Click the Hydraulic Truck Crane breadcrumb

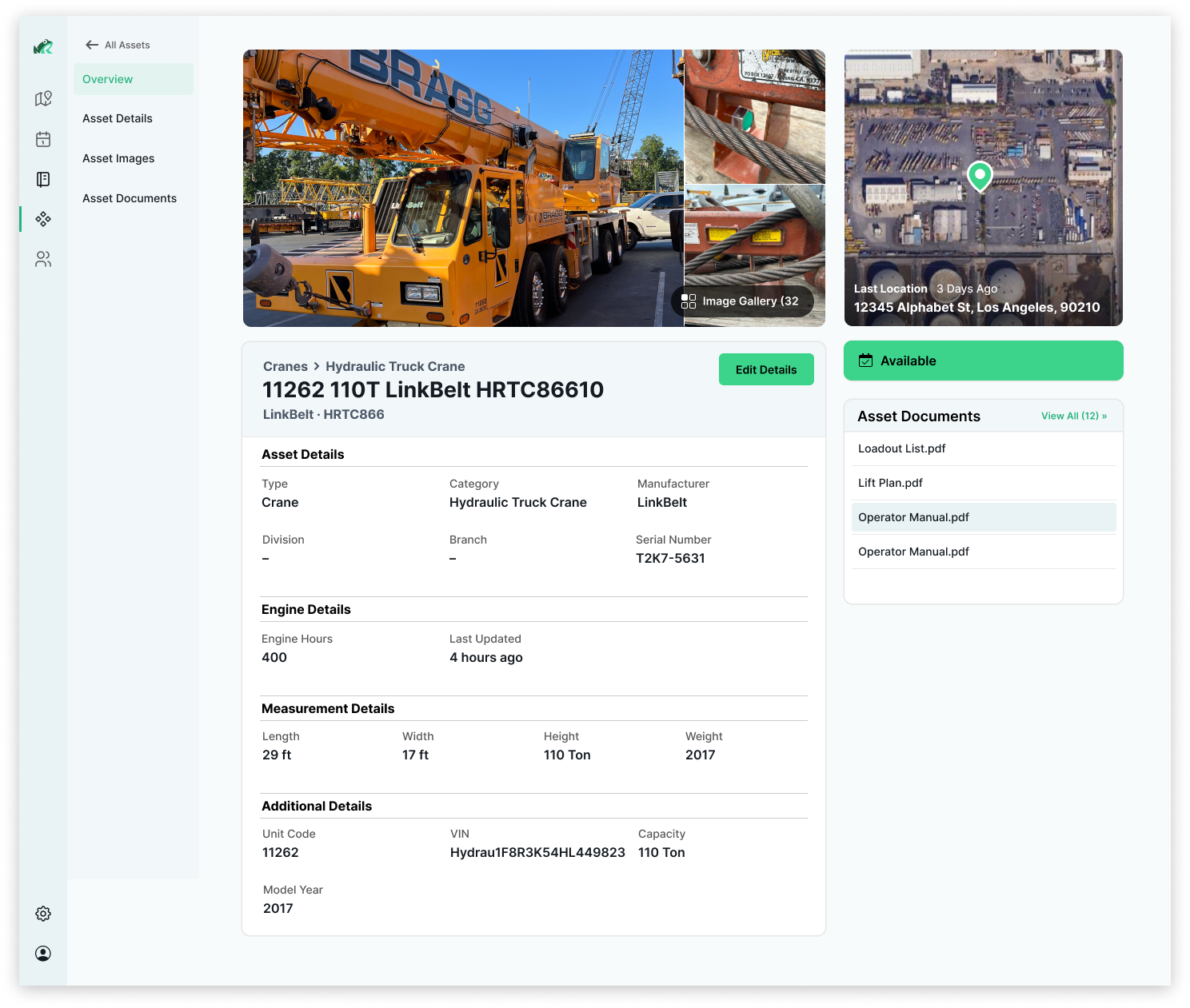(395, 366)
